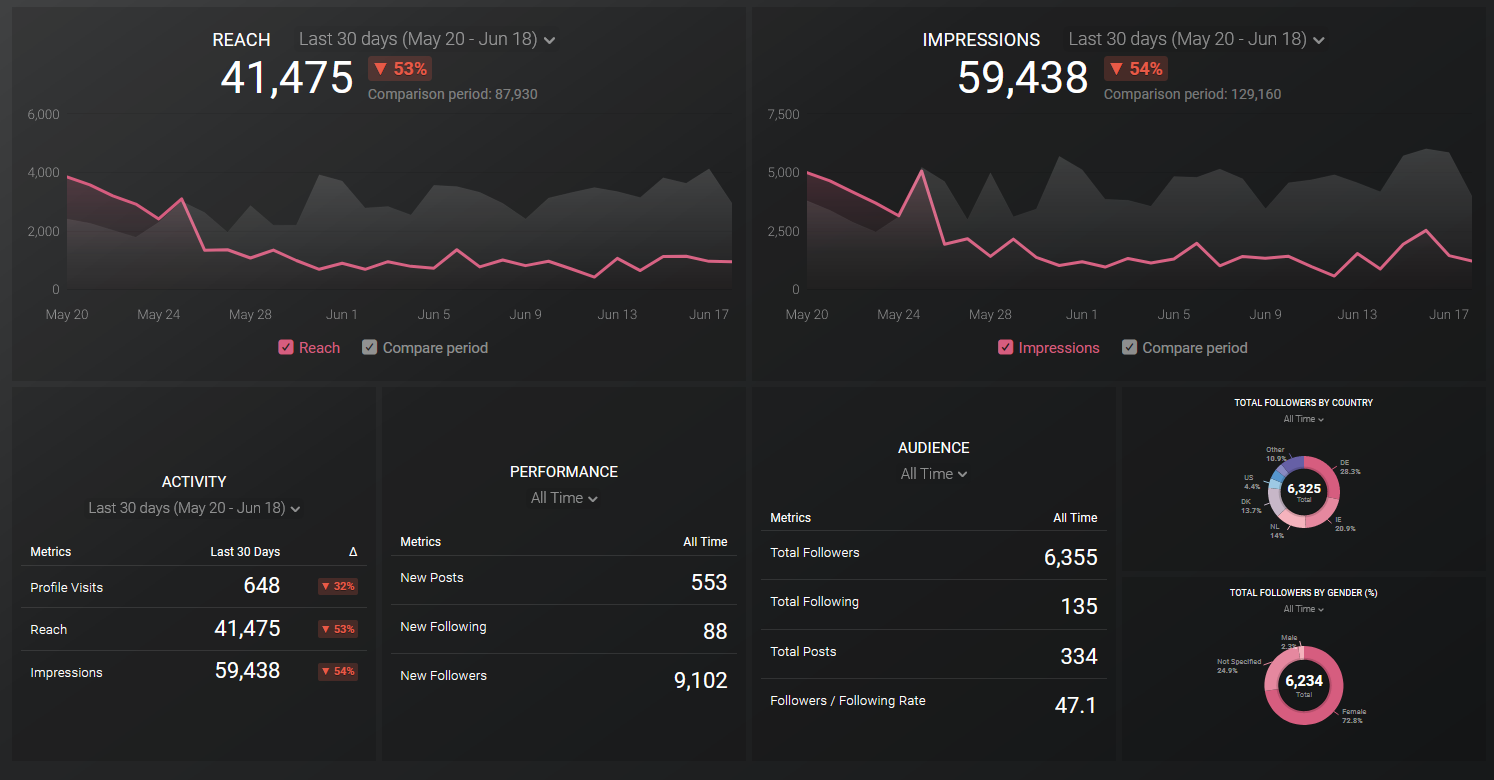1494x780 pixels.
Task: Select the Total Followers row label
Action: [815, 552]
